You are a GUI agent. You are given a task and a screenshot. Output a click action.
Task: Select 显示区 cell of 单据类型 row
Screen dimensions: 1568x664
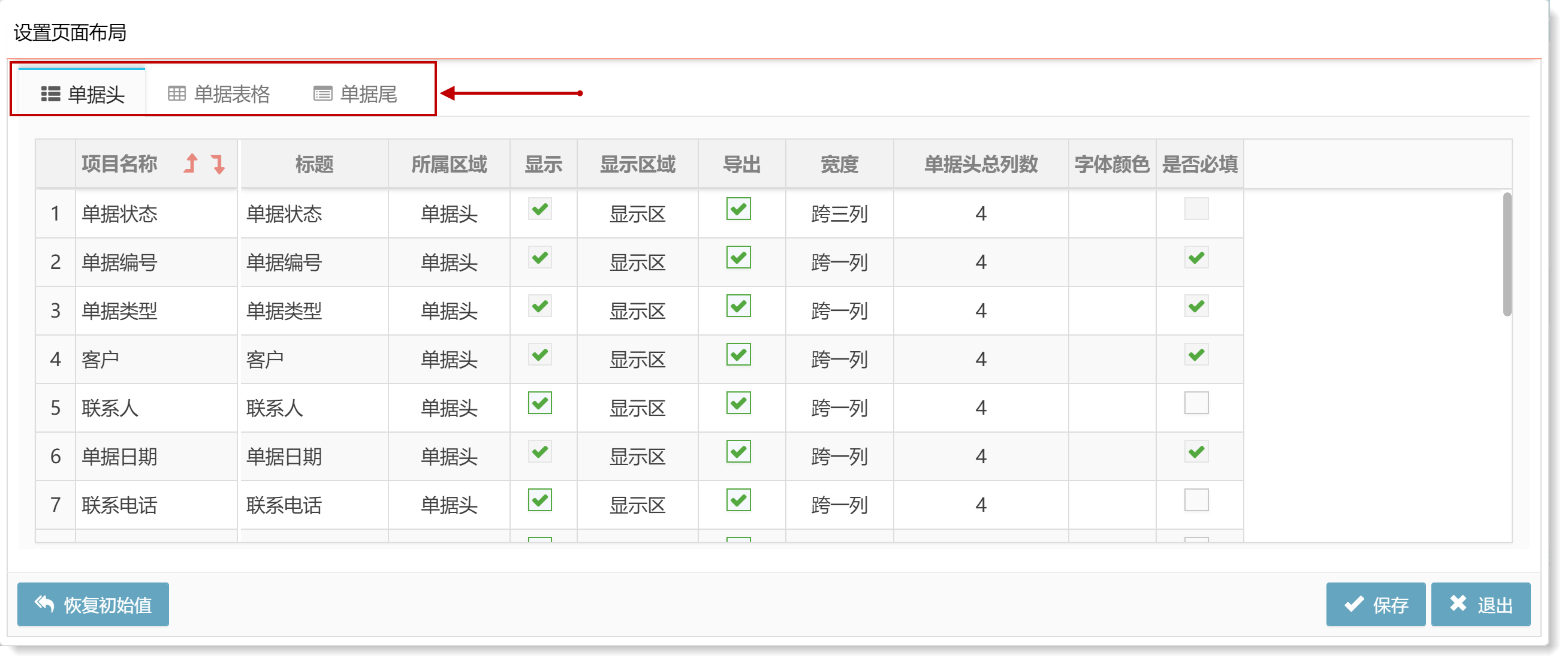(x=637, y=311)
